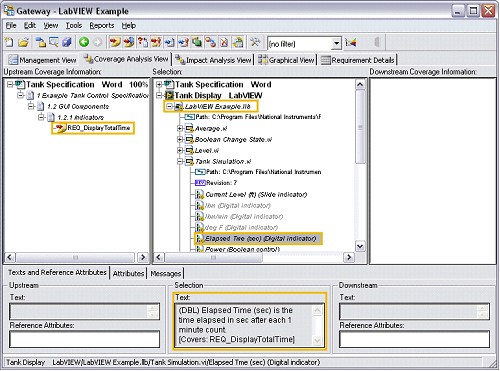Select Elapsed Time (sec) (Digital indicator) item
This screenshot has height=371, width=500.
(260, 239)
